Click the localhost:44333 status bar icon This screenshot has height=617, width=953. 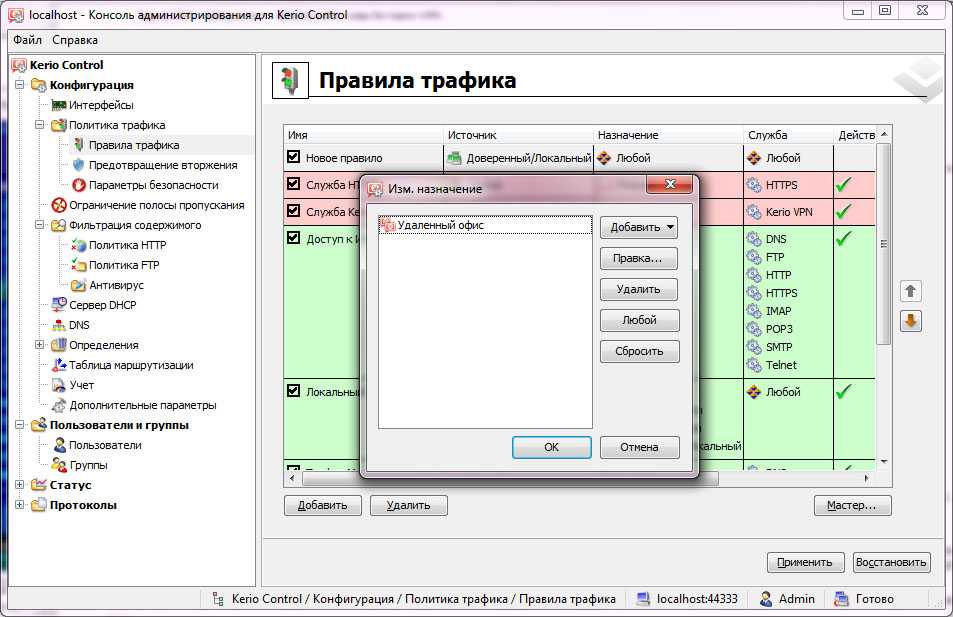pos(643,599)
